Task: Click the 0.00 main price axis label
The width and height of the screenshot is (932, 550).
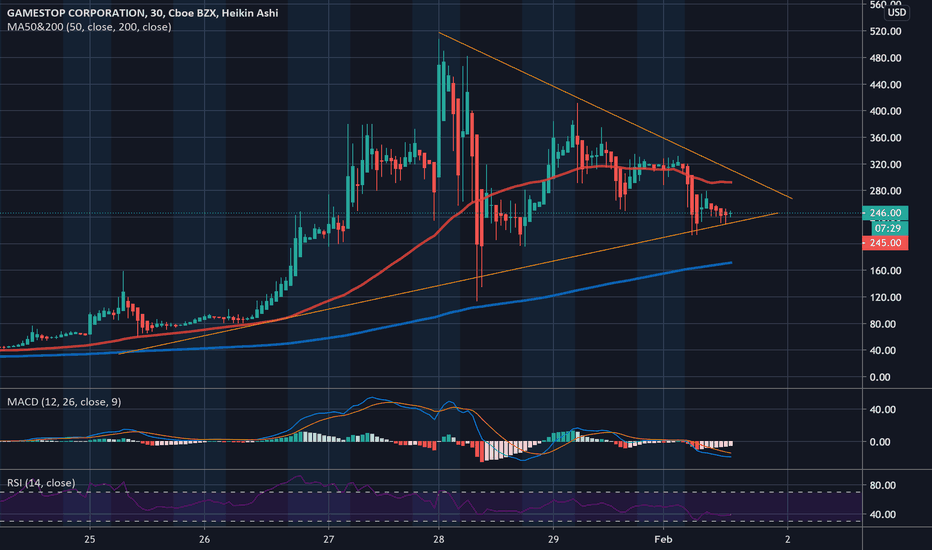Action: click(x=880, y=377)
